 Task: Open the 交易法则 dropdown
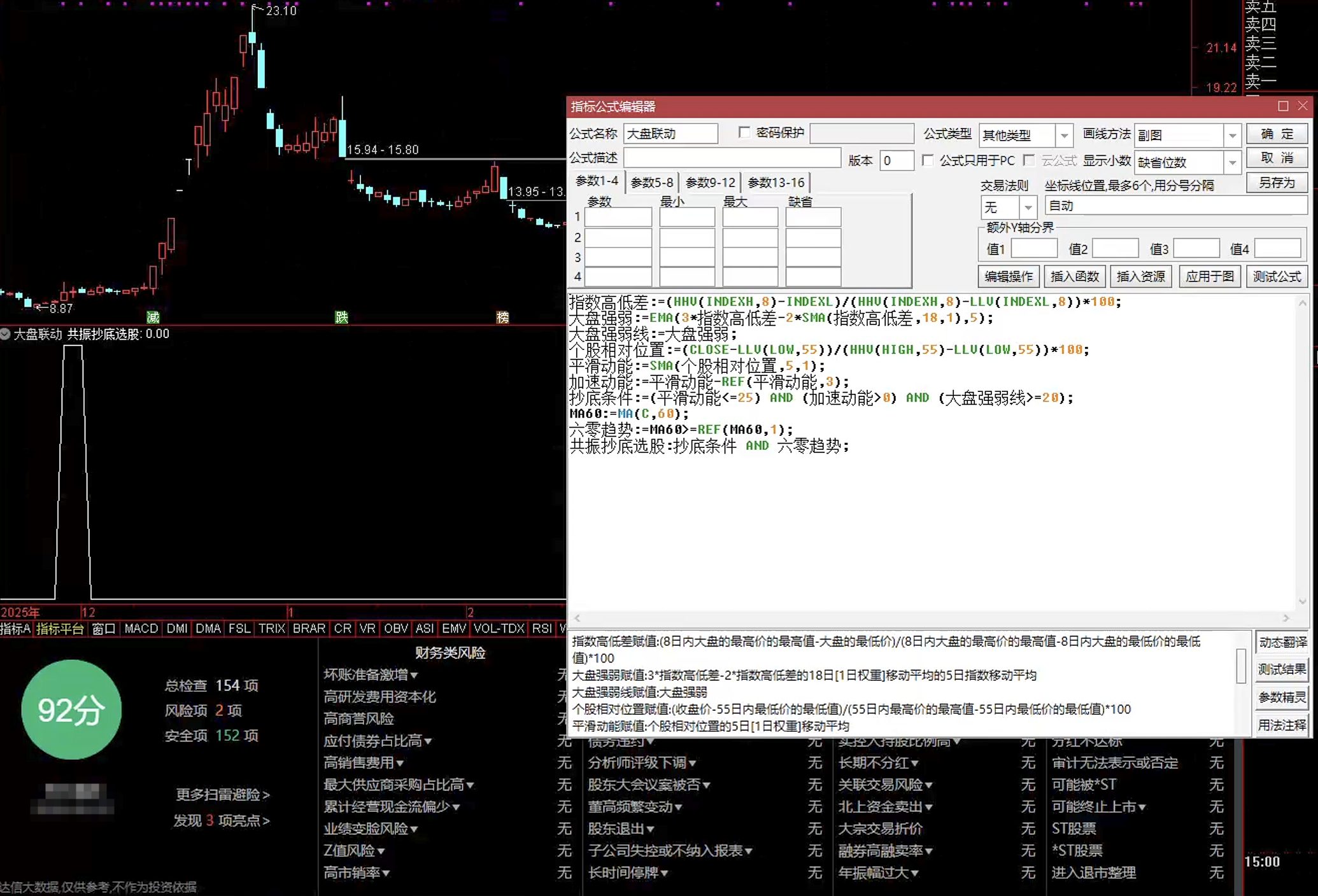pyautogui.click(x=1028, y=207)
